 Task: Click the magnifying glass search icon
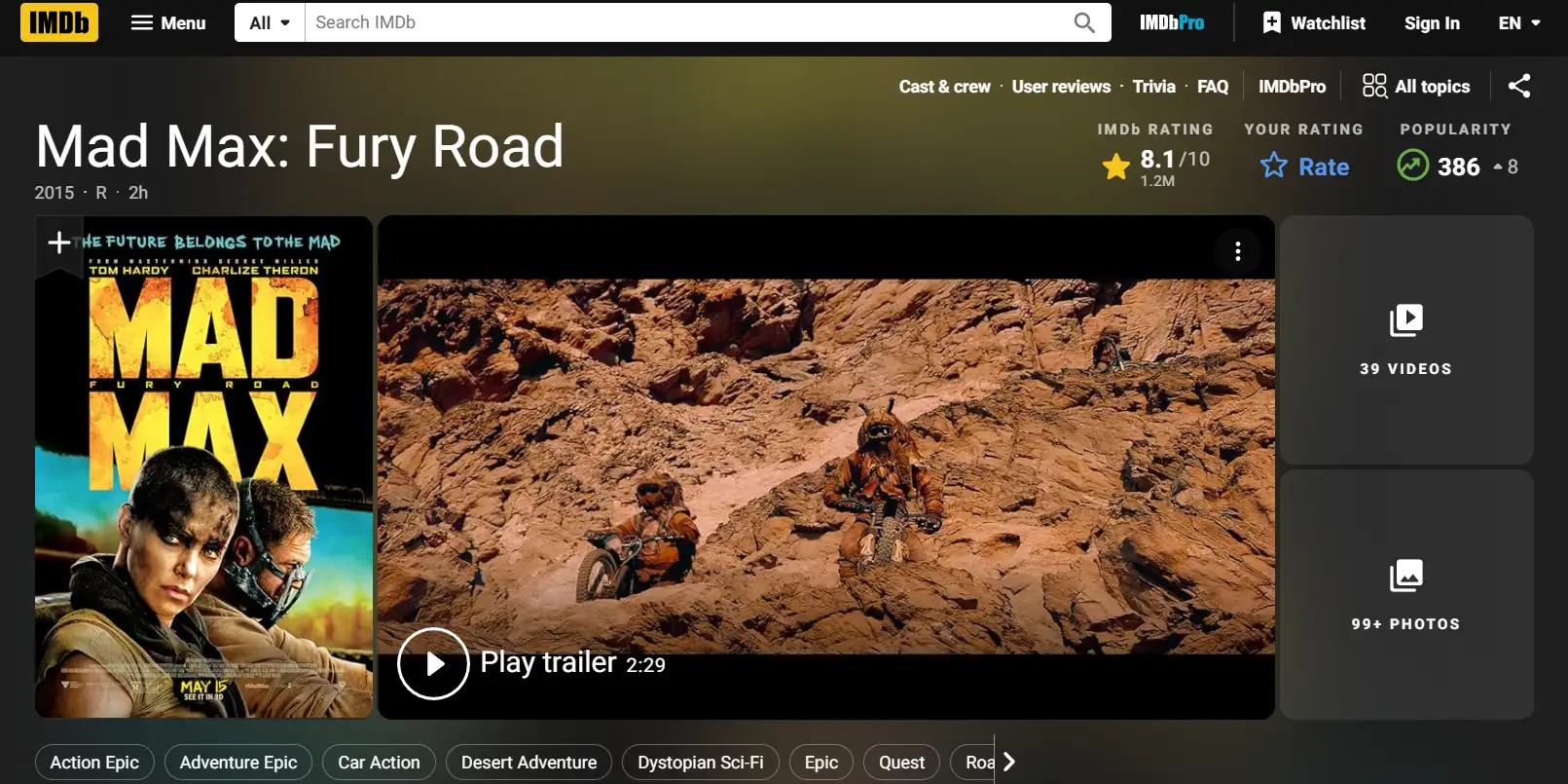[x=1084, y=22]
